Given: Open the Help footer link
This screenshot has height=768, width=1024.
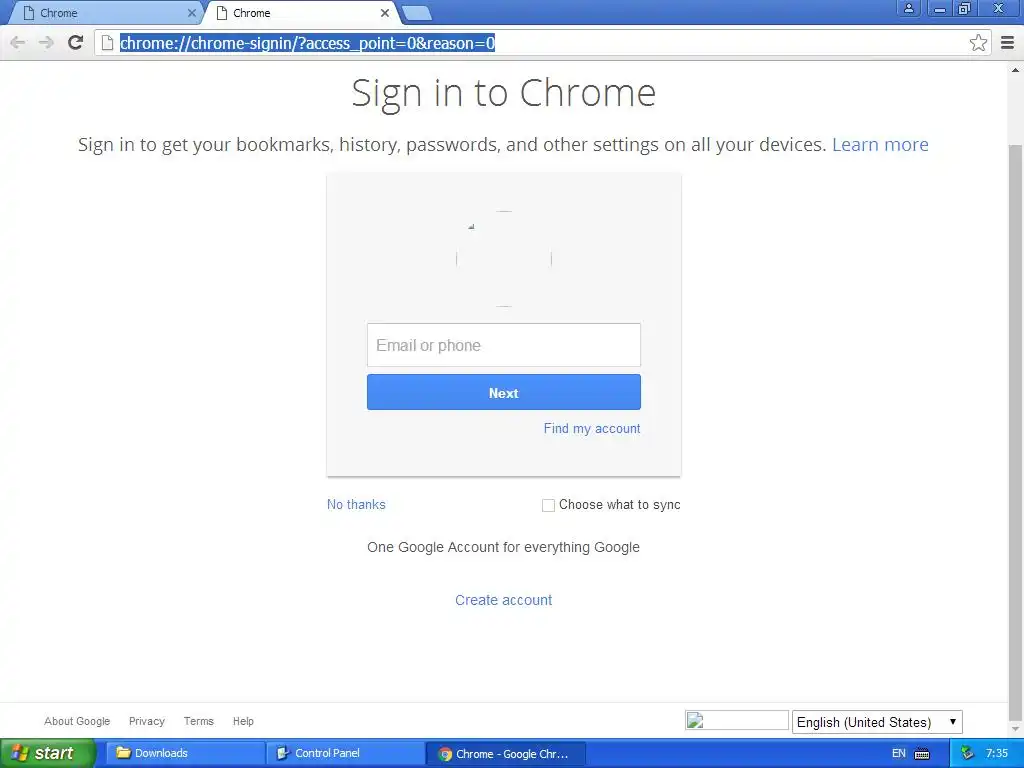Looking at the screenshot, I should 243,721.
